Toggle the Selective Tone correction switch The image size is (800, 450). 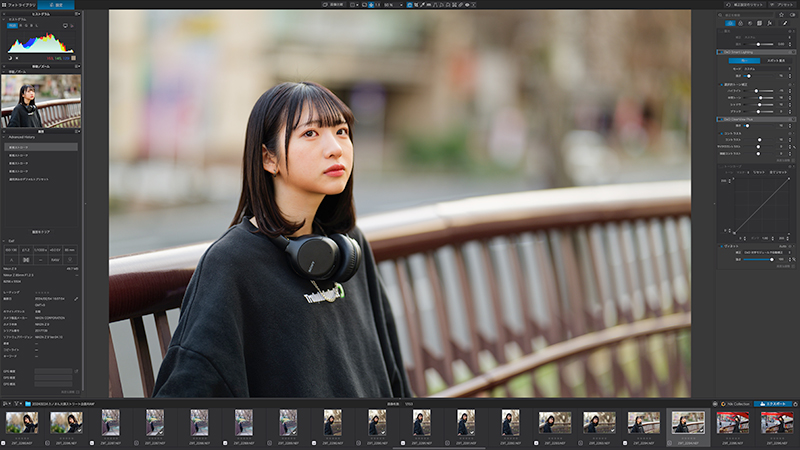(721, 85)
